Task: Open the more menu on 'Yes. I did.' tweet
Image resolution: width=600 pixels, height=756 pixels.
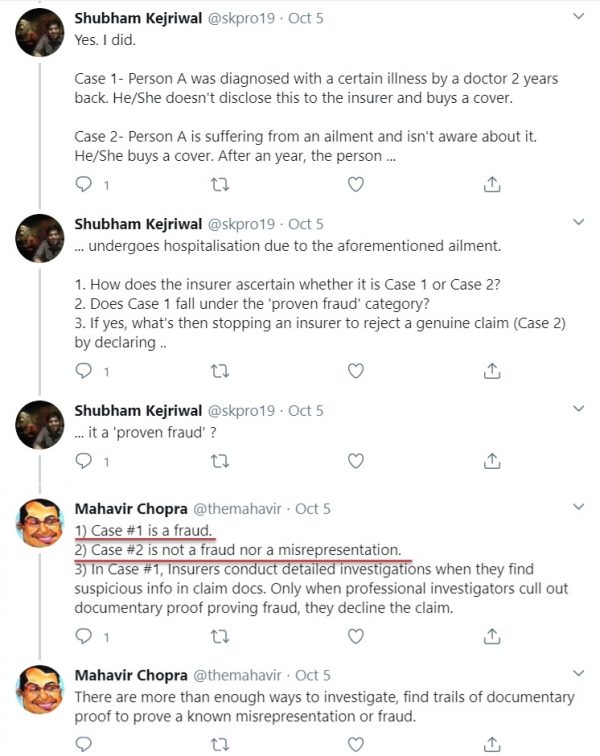Action: coord(578,18)
